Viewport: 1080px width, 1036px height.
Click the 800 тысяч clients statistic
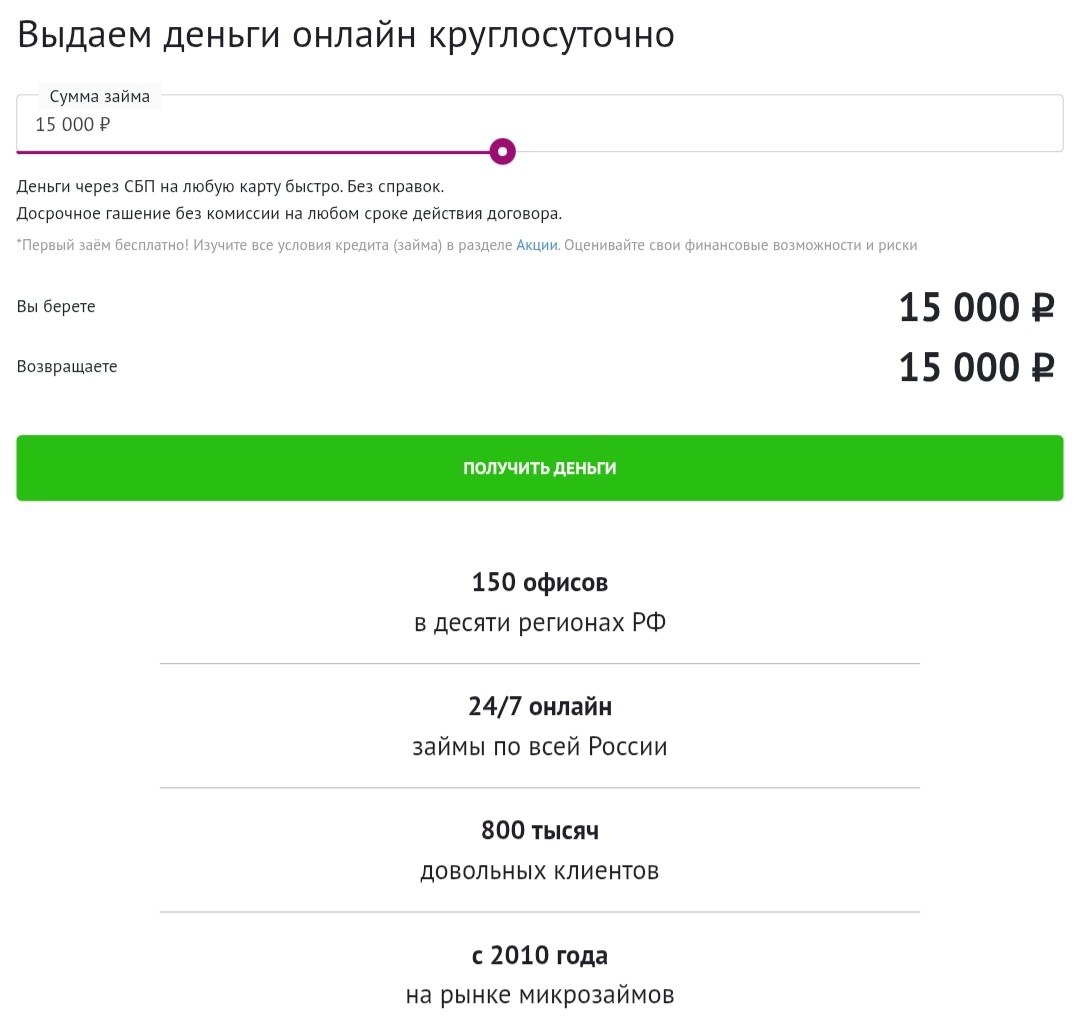(540, 830)
